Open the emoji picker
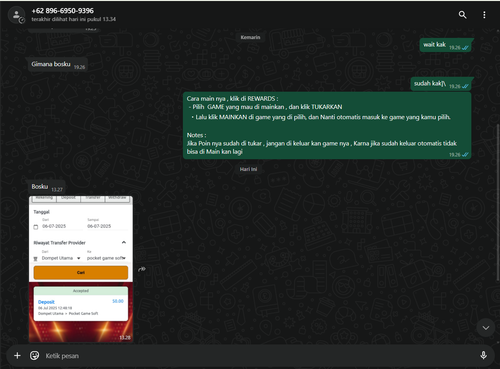The height and width of the screenshot is (369, 500). (x=34, y=356)
